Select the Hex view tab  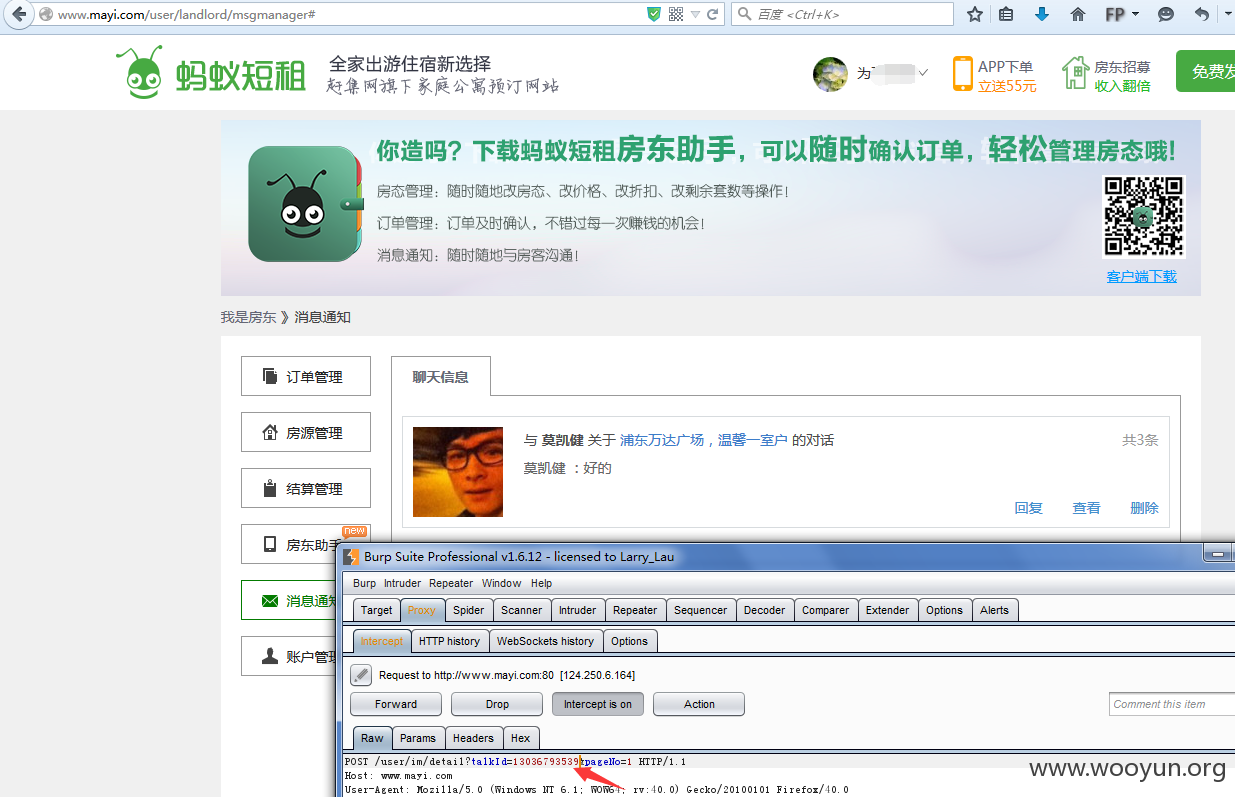[521, 738]
